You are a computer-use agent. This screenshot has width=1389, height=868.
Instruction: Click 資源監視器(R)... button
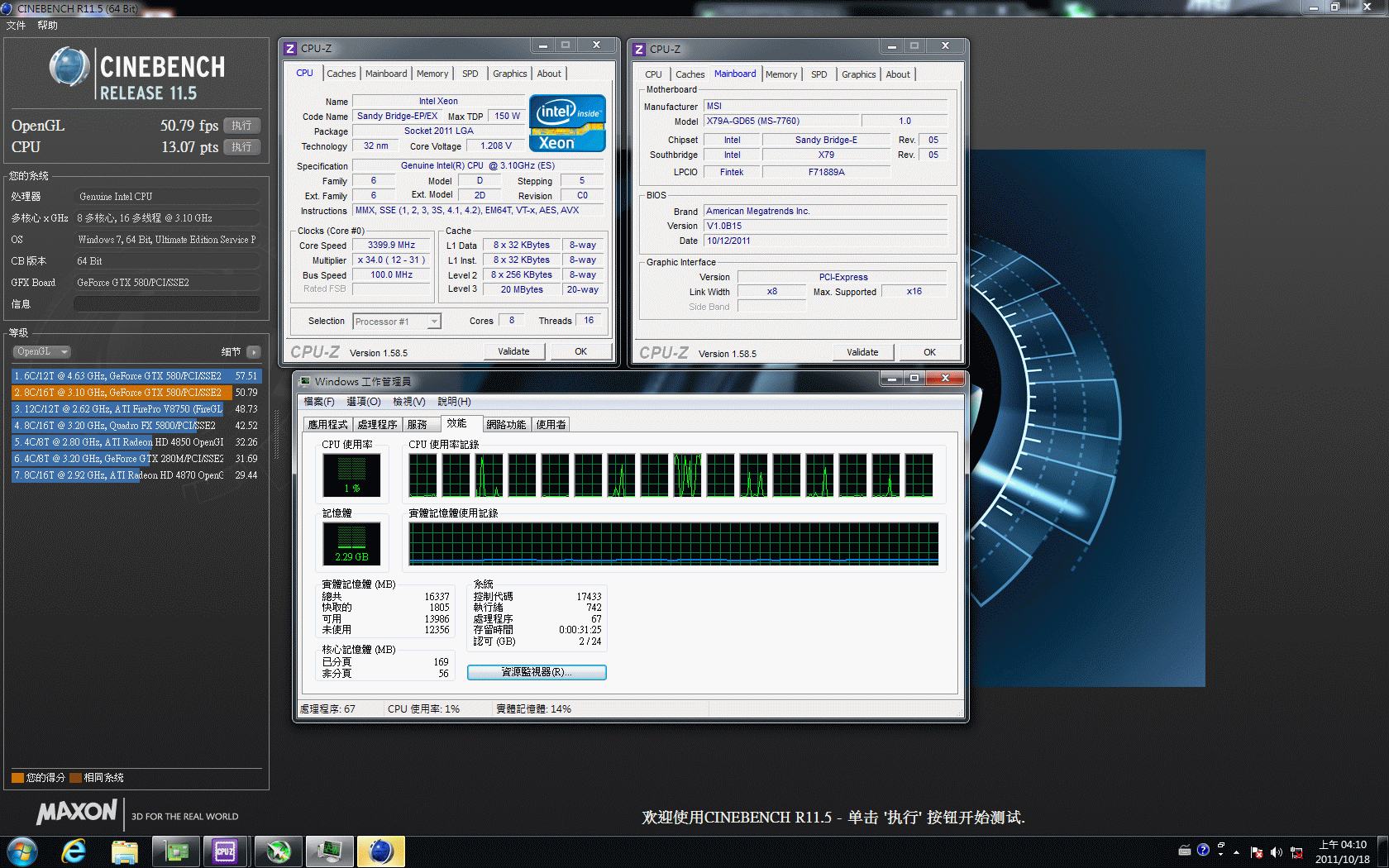pyautogui.click(x=537, y=672)
